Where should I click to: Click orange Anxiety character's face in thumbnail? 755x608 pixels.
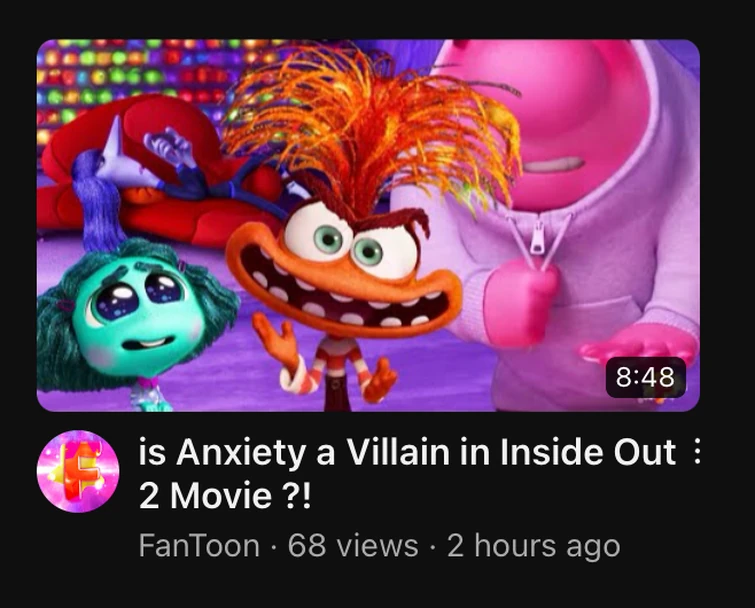(344, 272)
